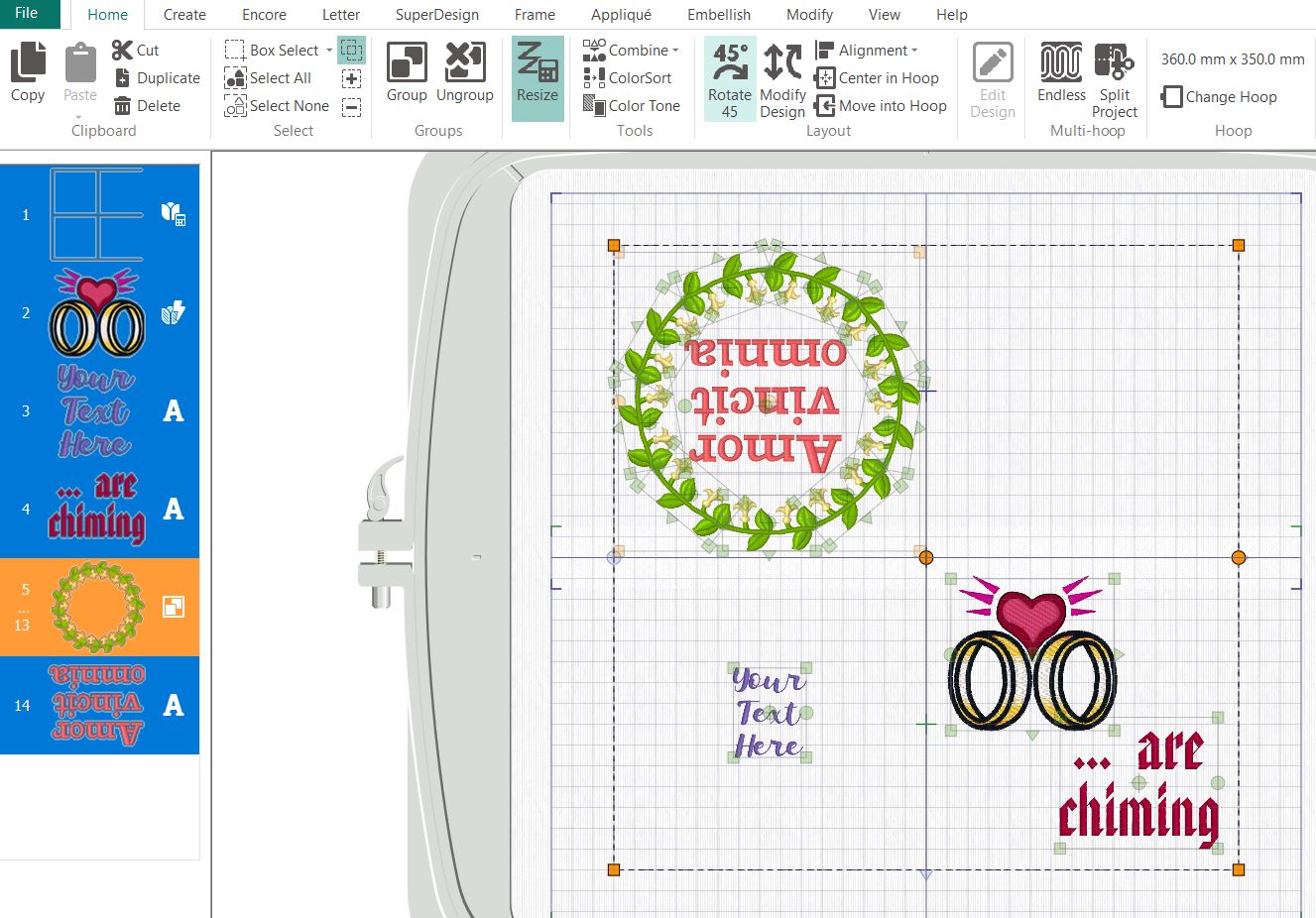Viewport: 1316px width, 918px height.
Task: Expand the Paste dropdown arrow
Action: point(79,116)
